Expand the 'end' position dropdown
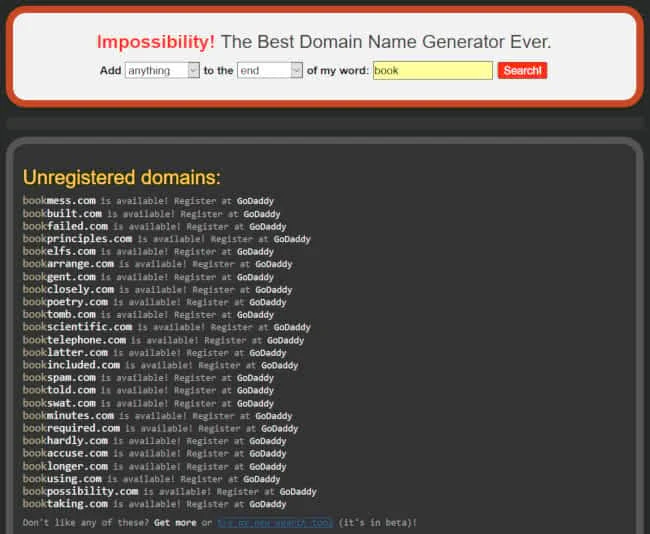 (x=269, y=70)
